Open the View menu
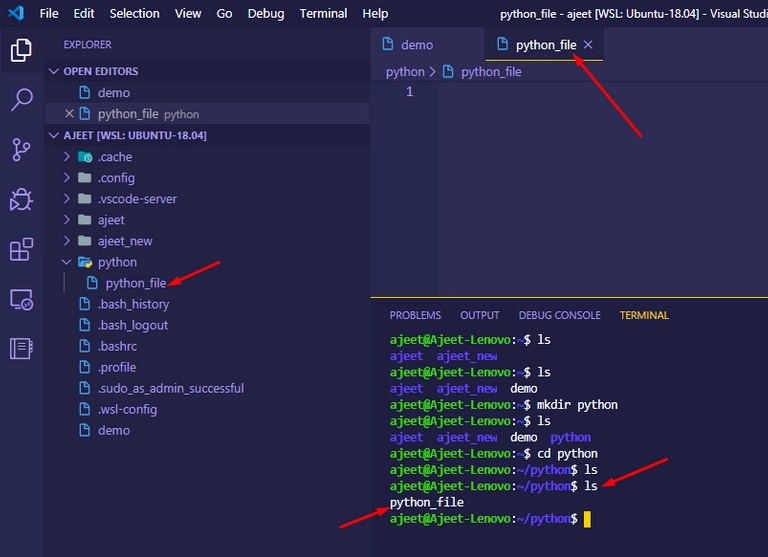Image resolution: width=768 pixels, height=557 pixels. [x=188, y=13]
